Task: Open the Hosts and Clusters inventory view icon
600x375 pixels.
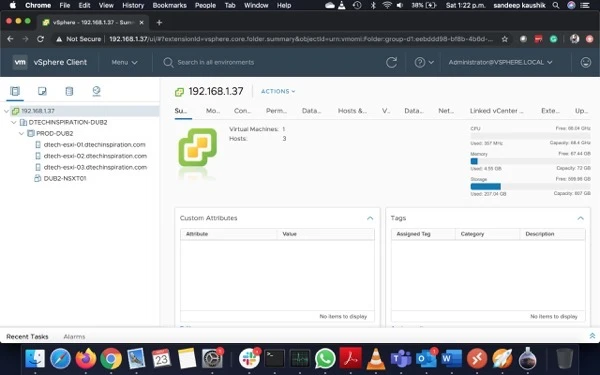Action: point(15,91)
